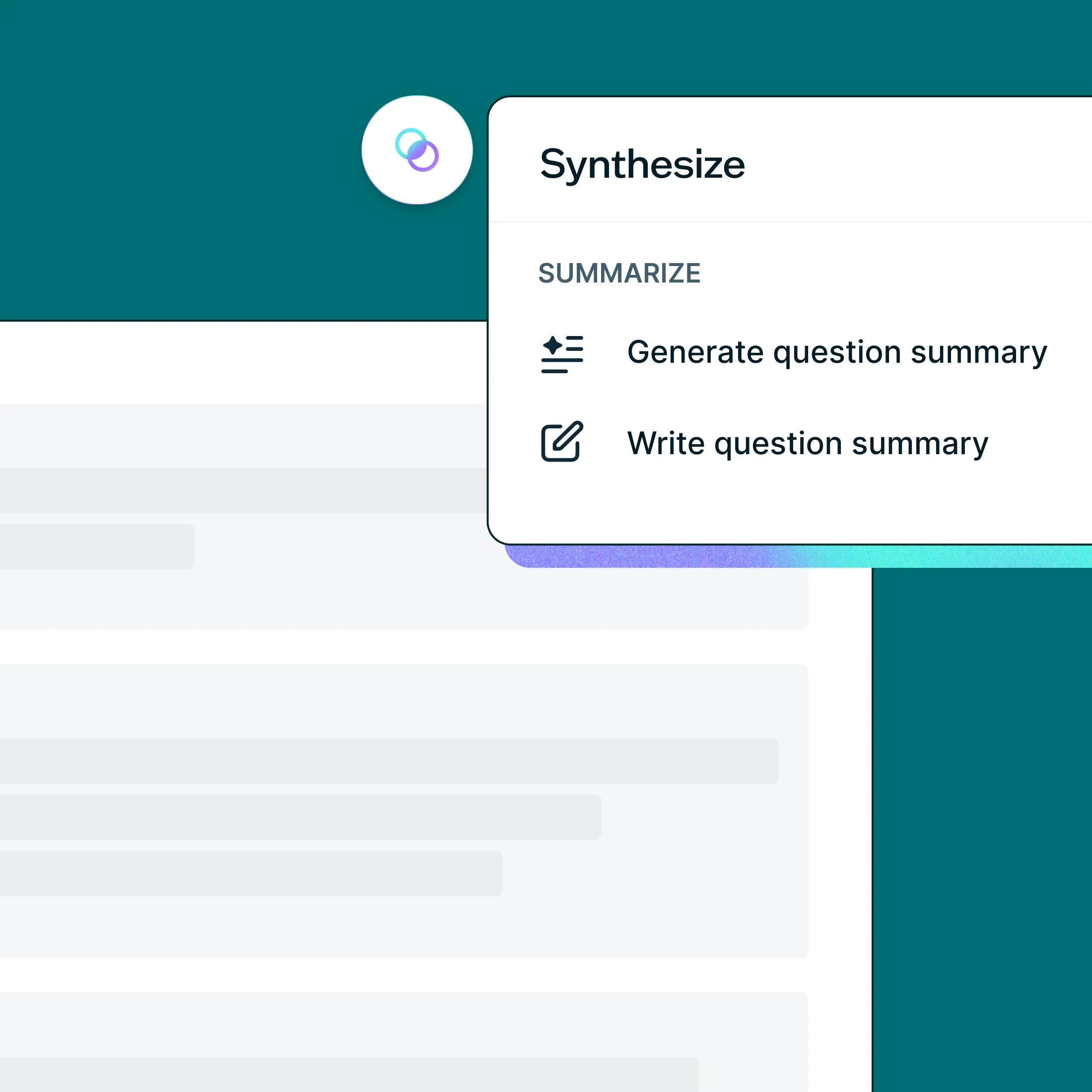The width and height of the screenshot is (1092, 1092).
Task: Click short placeholder bar in top card
Action: pyautogui.click(x=96, y=546)
